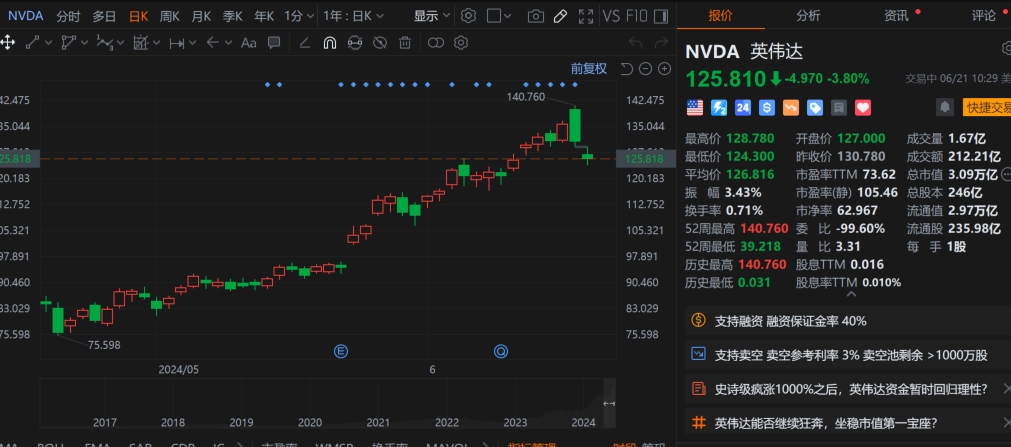The height and width of the screenshot is (447, 1011).
Task: Open the 资讯 news tab
Action: pos(897,15)
